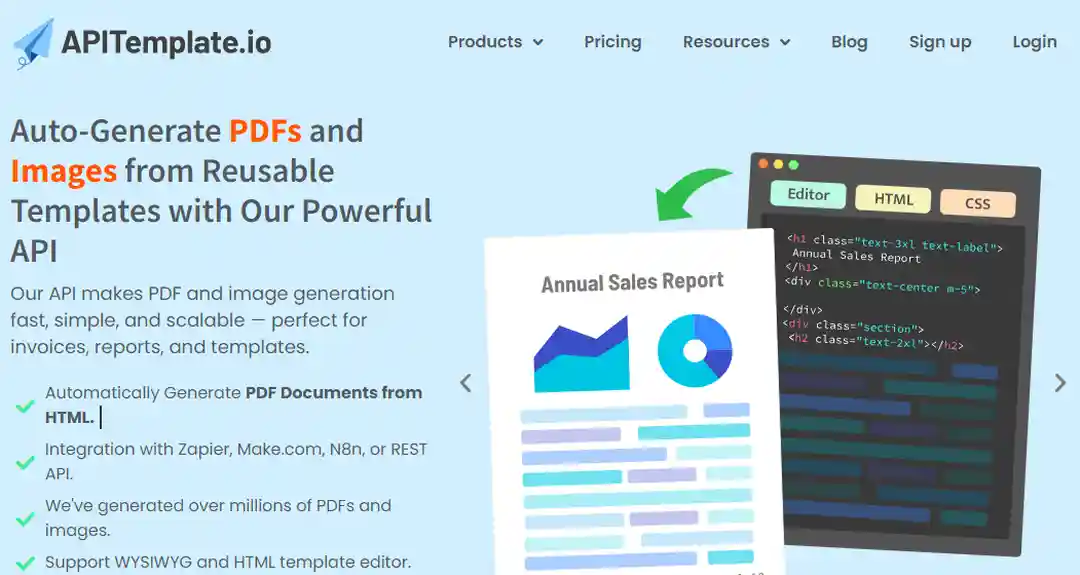Click 'PDF Documents from HTML.' bold text
This screenshot has width=1080, height=575.
[x=233, y=405]
